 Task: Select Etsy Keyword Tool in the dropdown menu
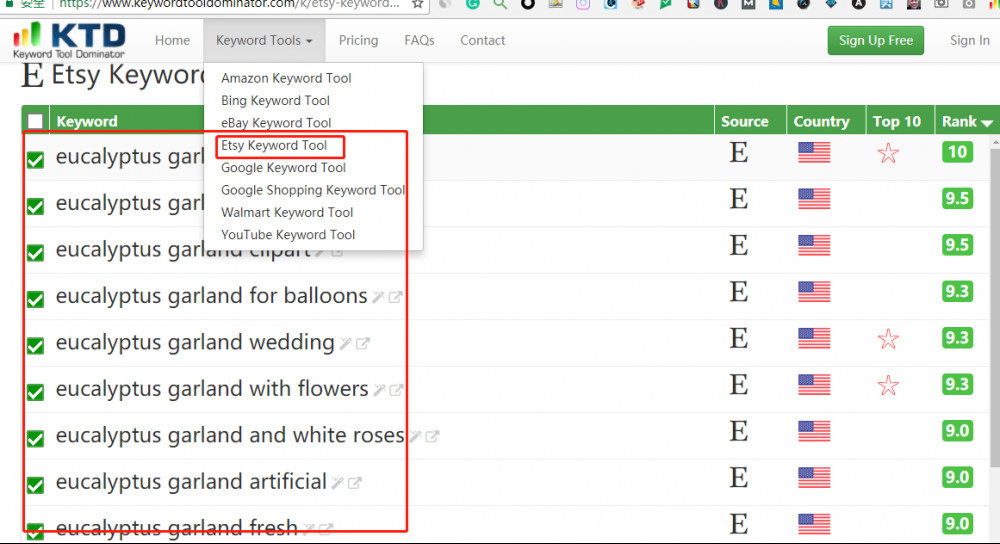274,145
